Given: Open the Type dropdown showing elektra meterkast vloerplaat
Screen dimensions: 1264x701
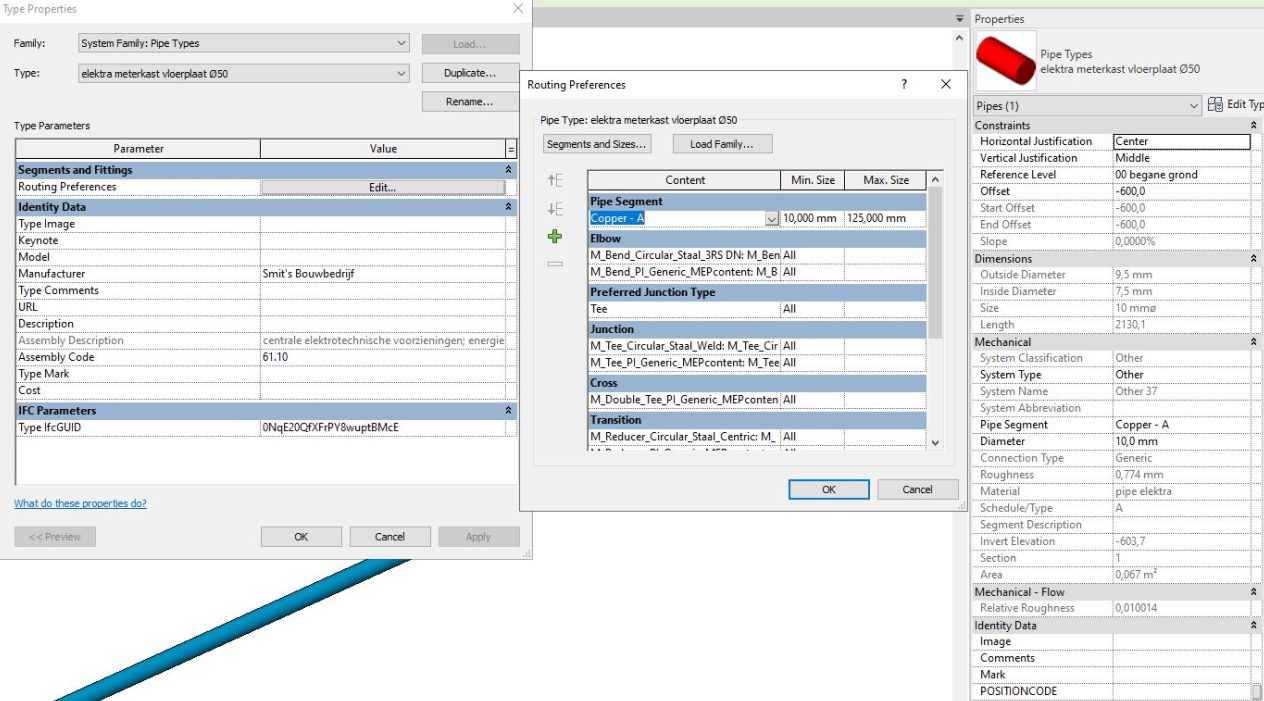Looking at the screenshot, I should (x=401, y=73).
